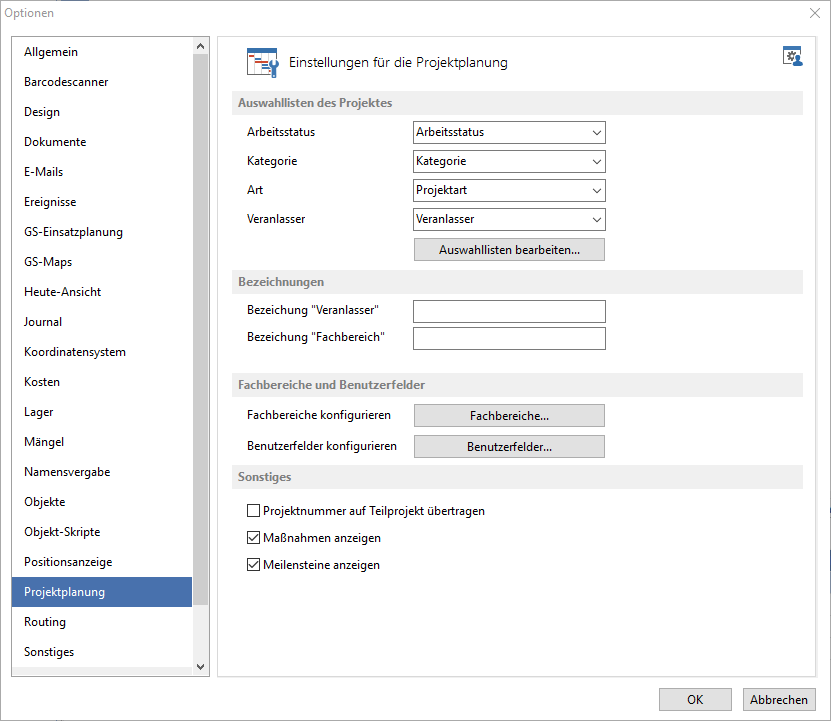Open Koordinatensystem settings
831x721 pixels.
point(102,352)
